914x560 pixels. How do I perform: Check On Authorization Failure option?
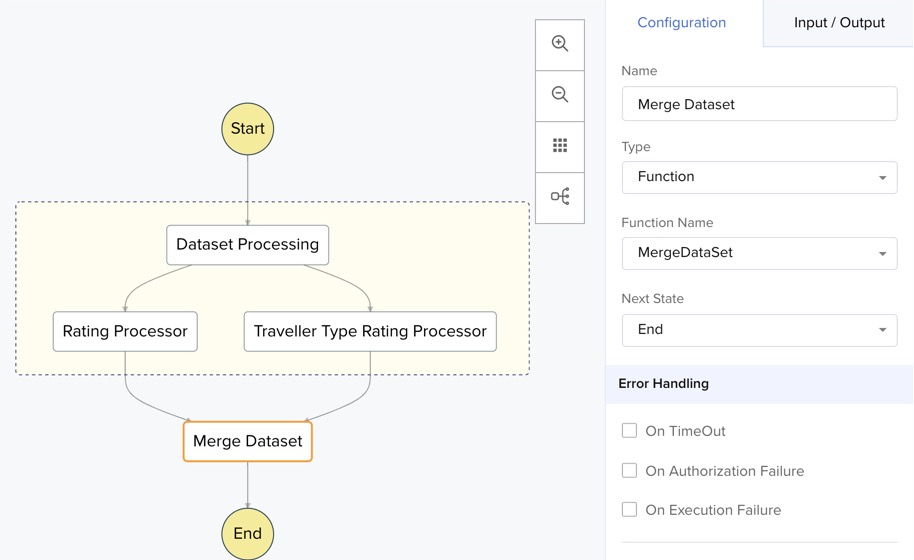629,470
